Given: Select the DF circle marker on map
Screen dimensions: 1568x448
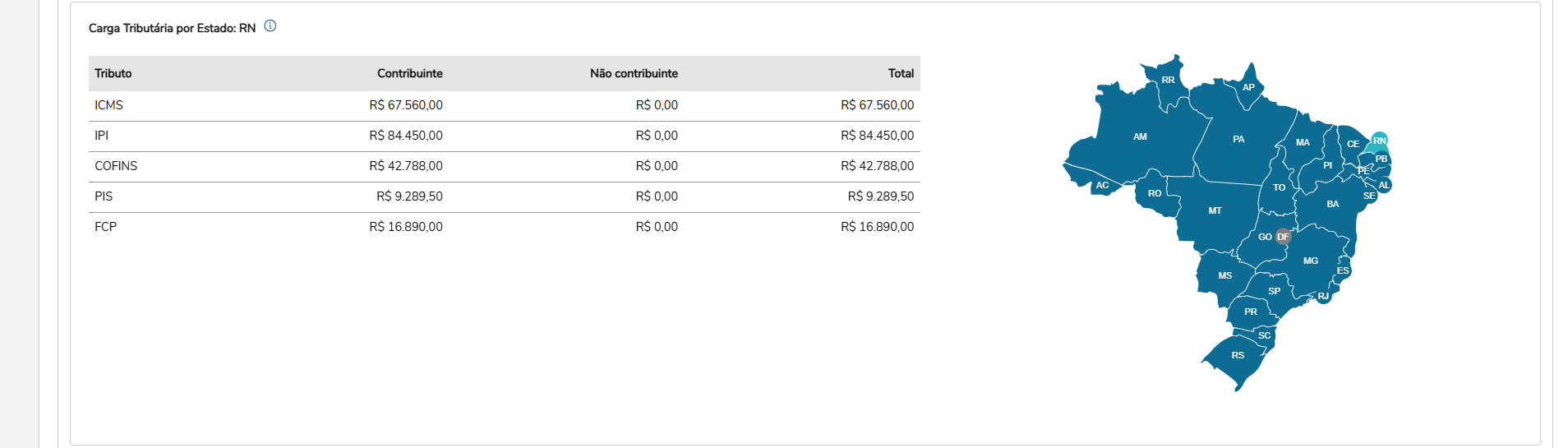Looking at the screenshot, I should 1283,237.
